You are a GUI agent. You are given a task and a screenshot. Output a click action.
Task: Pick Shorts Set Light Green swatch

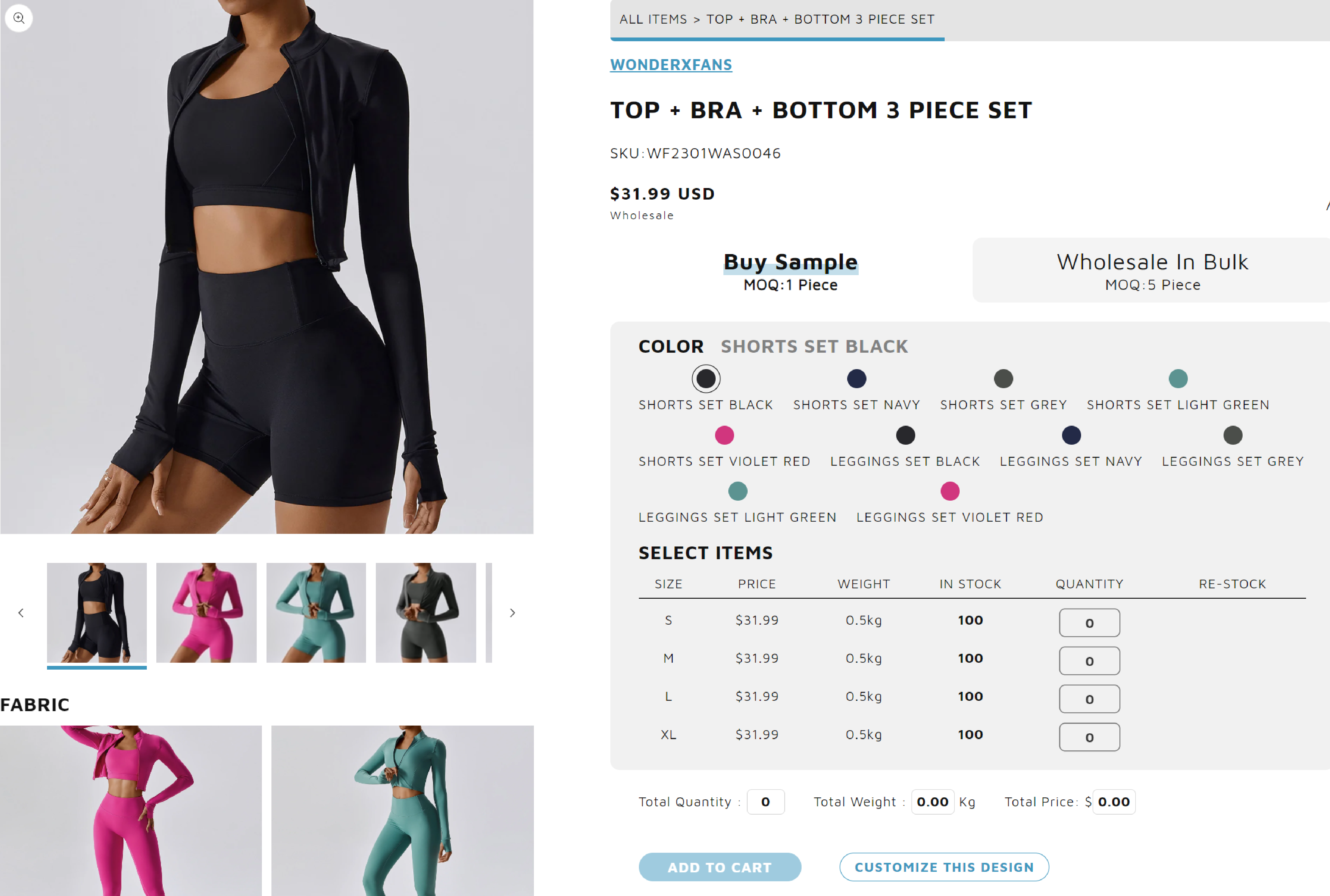click(x=1179, y=378)
